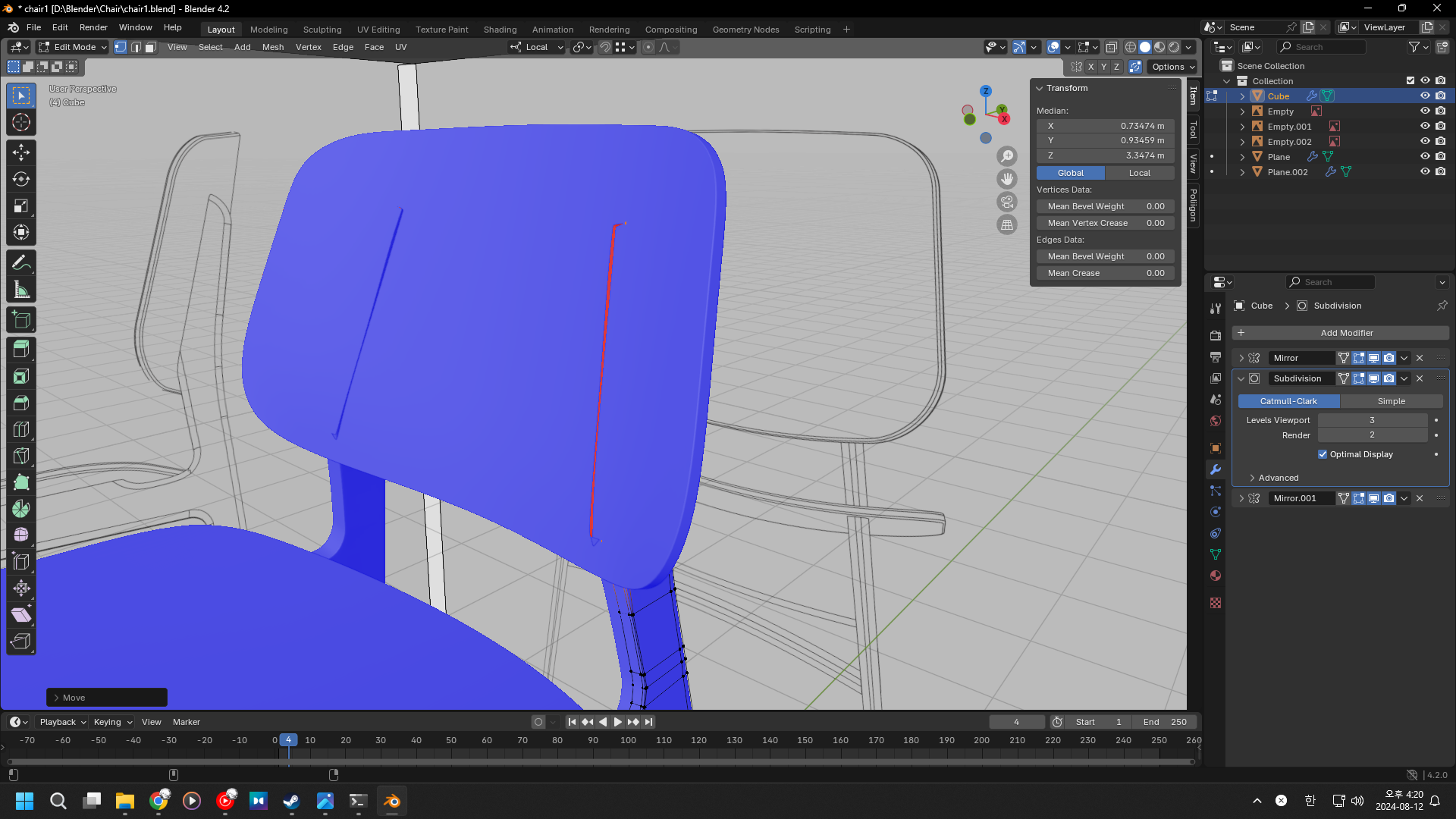Image resolution: width=1456 pixels, height=819 pixels.
Task: Open the Modifiers wrench properties tab
Action: pyautogui.click(x=1216, y=469)
